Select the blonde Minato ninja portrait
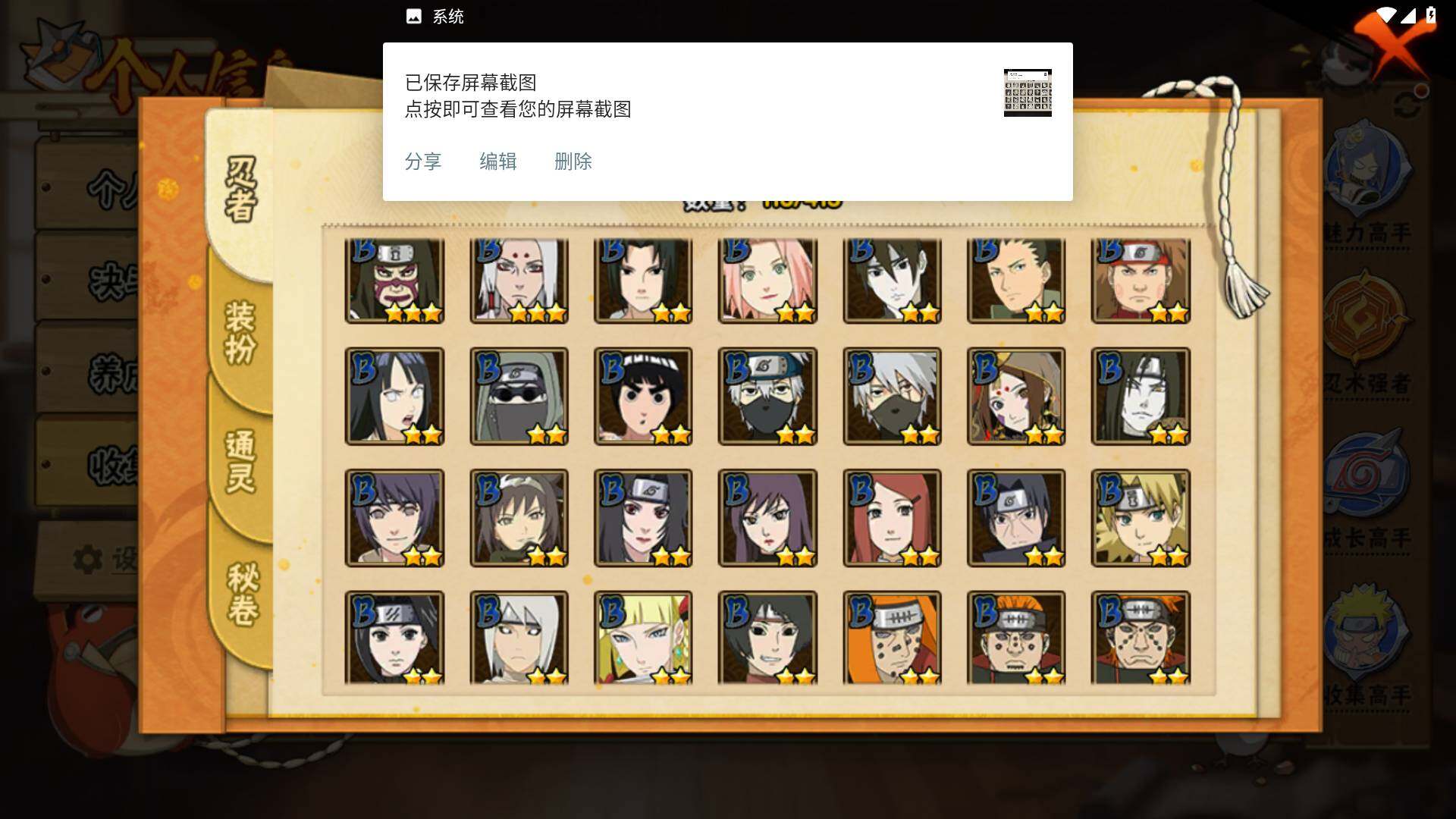Viewport: 1456px width, 819px height. coord(1141,518)
